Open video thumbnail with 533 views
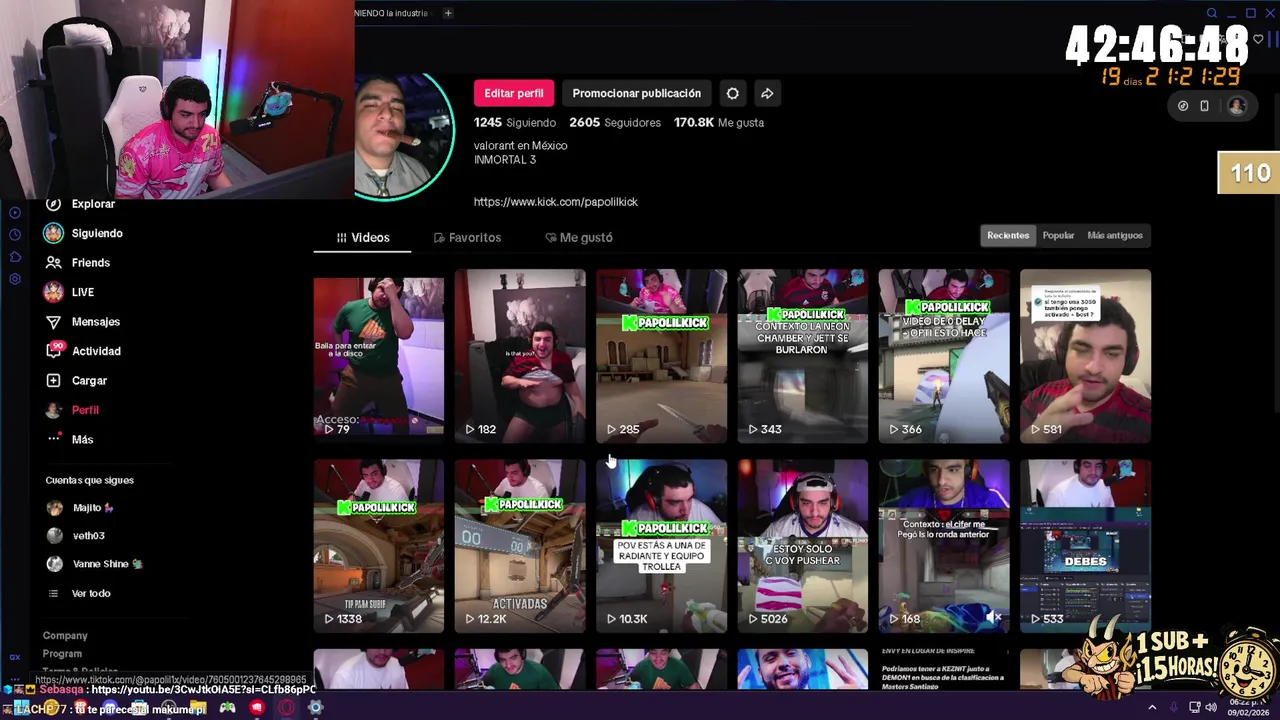 pyautogui.click(x=1085, y=546)
